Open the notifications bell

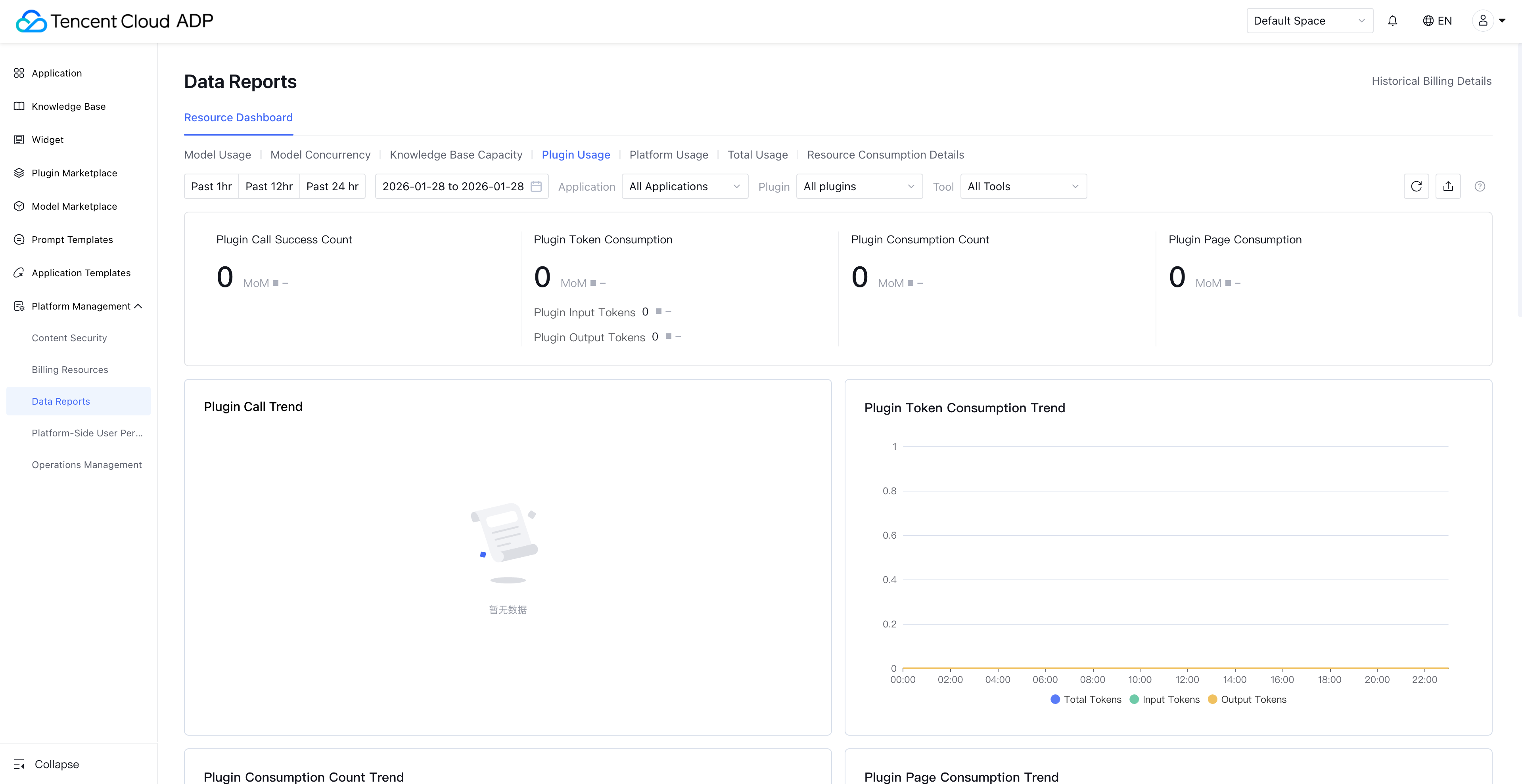[1393, 21]
